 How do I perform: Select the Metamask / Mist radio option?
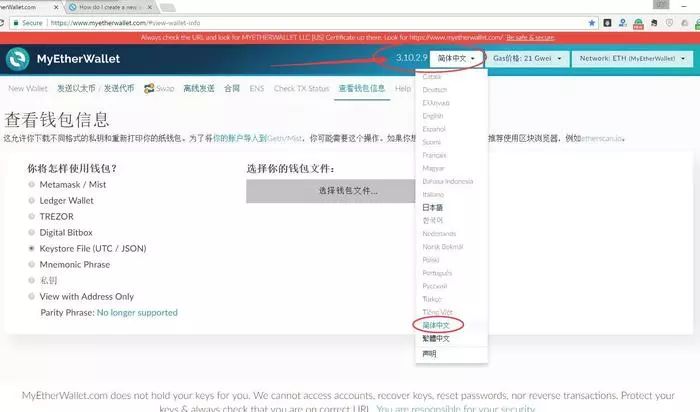click(x=31, y=184)
